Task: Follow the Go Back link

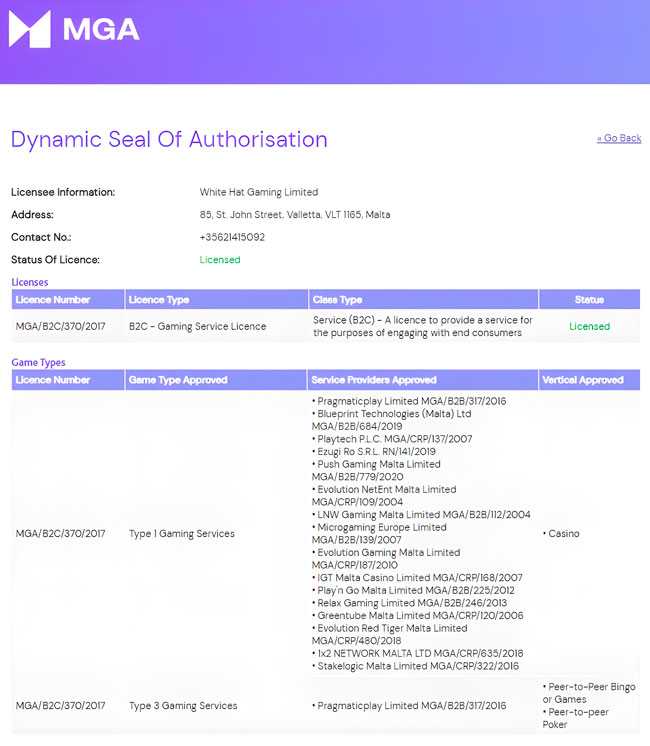Action: pyautogui.click(x=619, y=138)
